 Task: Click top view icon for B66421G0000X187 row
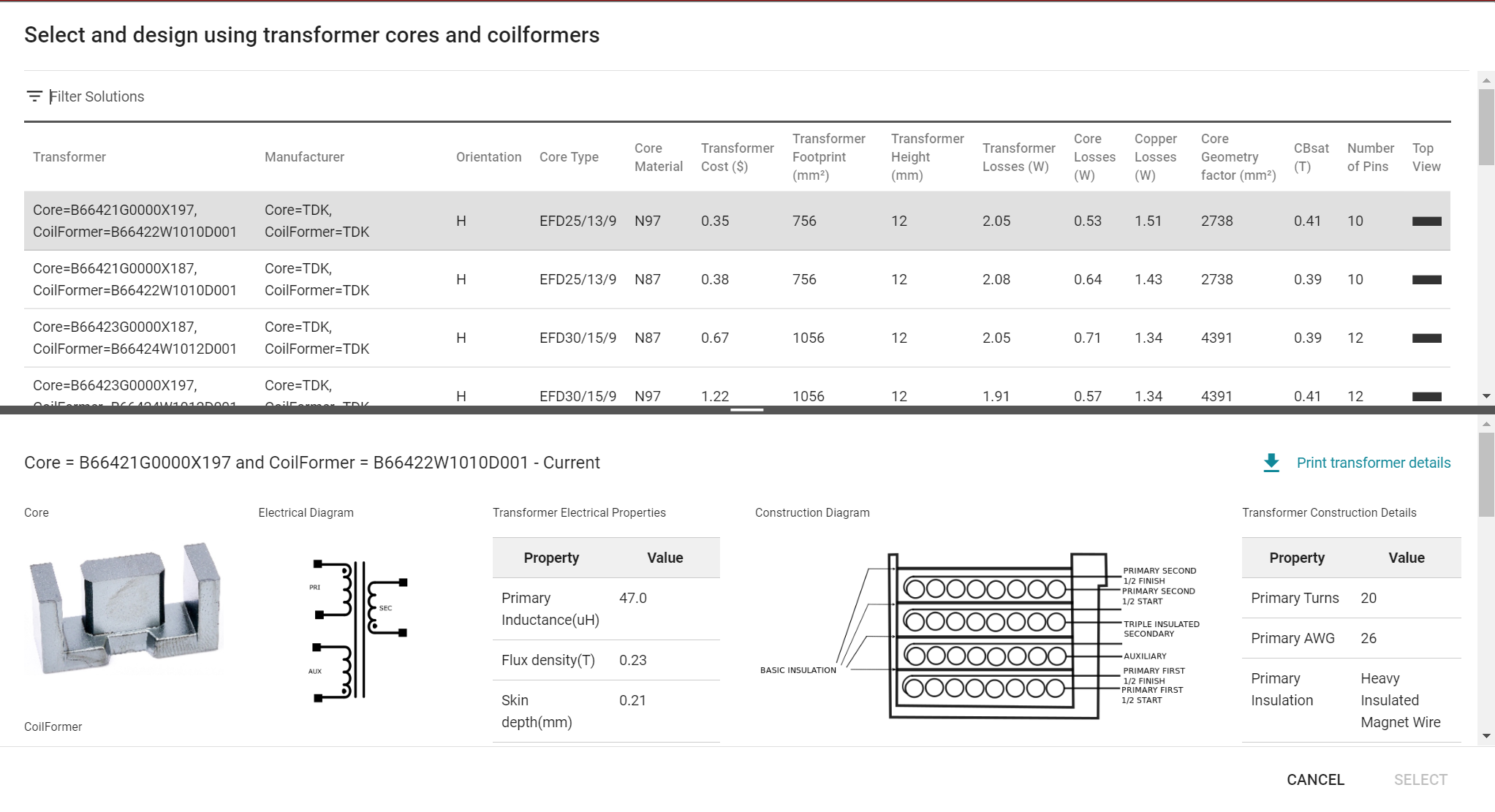click(x=1426, y=280)
